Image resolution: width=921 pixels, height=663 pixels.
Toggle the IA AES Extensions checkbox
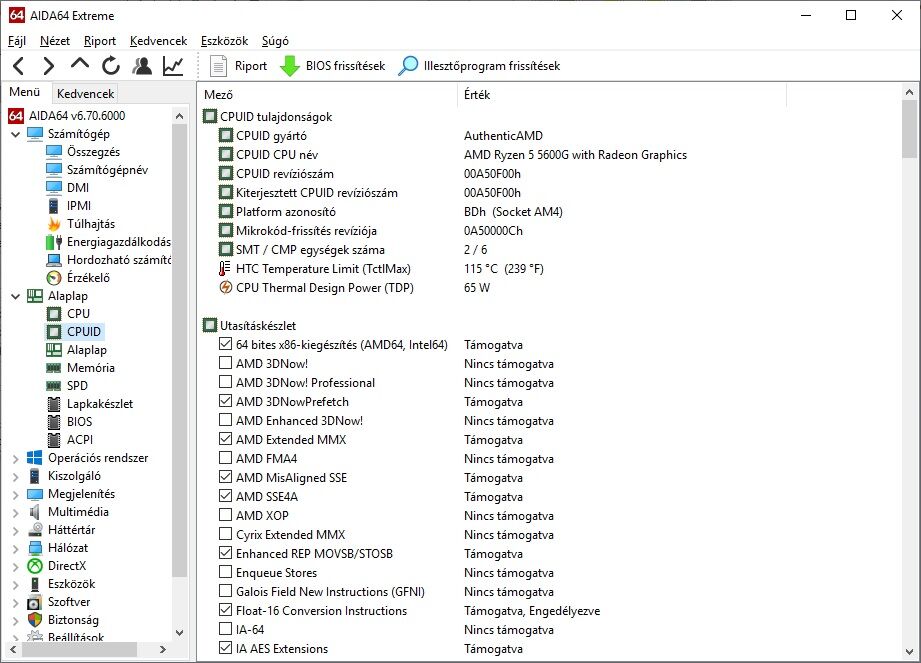pyautogui.click(x=226, y=649)
